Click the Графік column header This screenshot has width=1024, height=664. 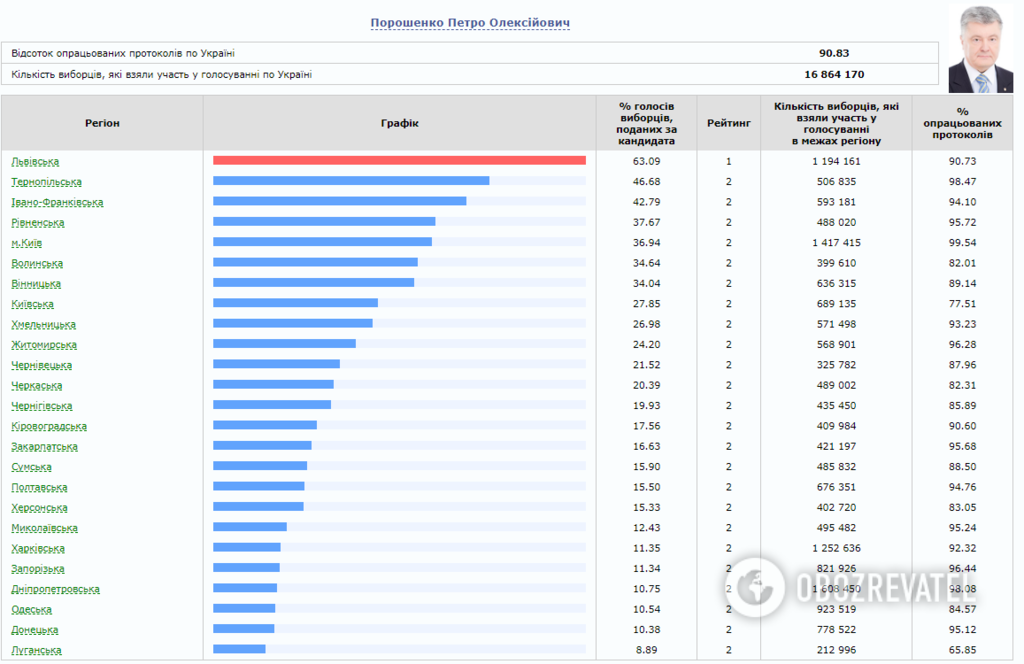[x=399, y=123]
